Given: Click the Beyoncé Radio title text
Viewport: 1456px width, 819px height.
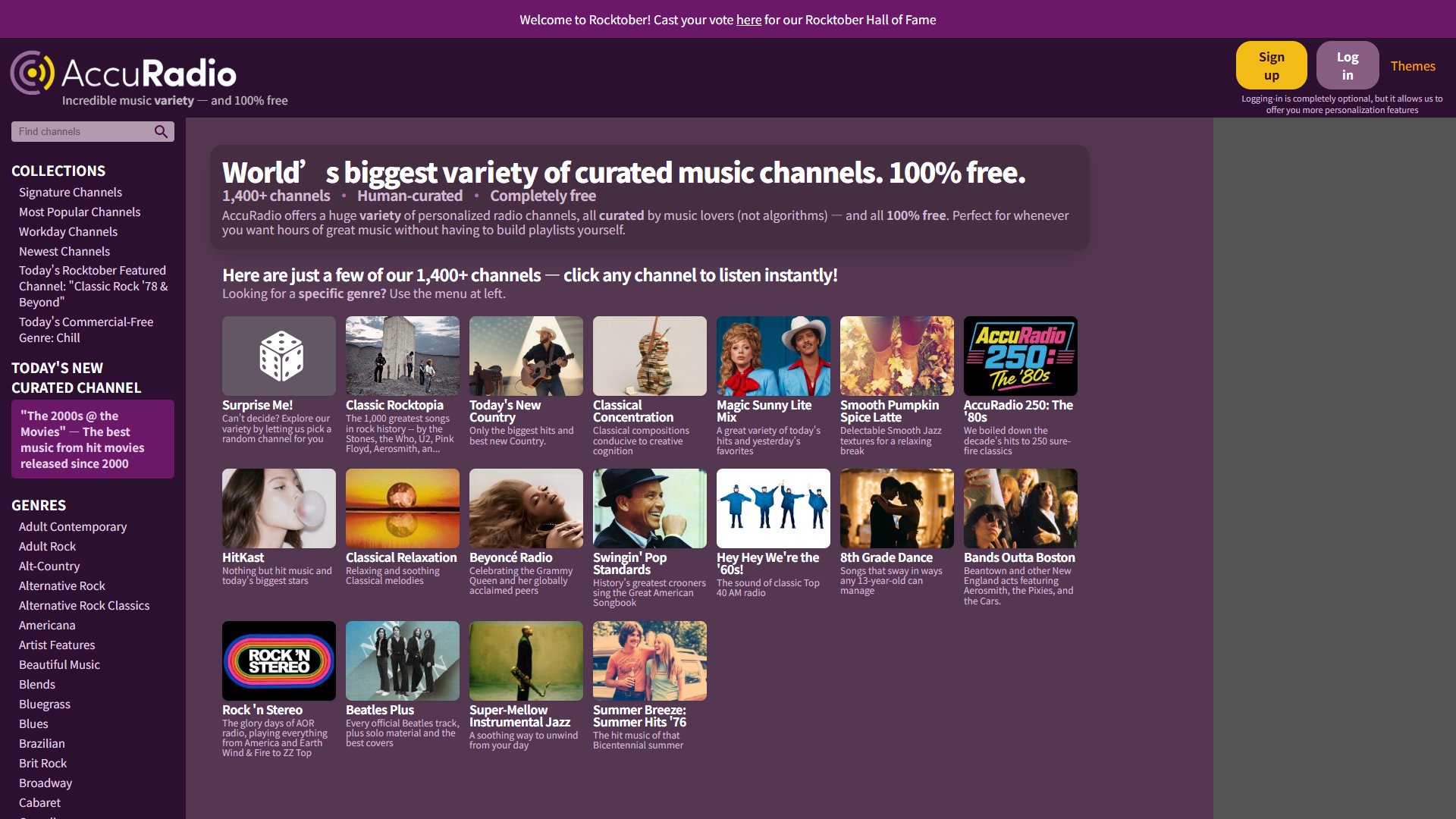Looking at the screenshot, I should (510, 558).
